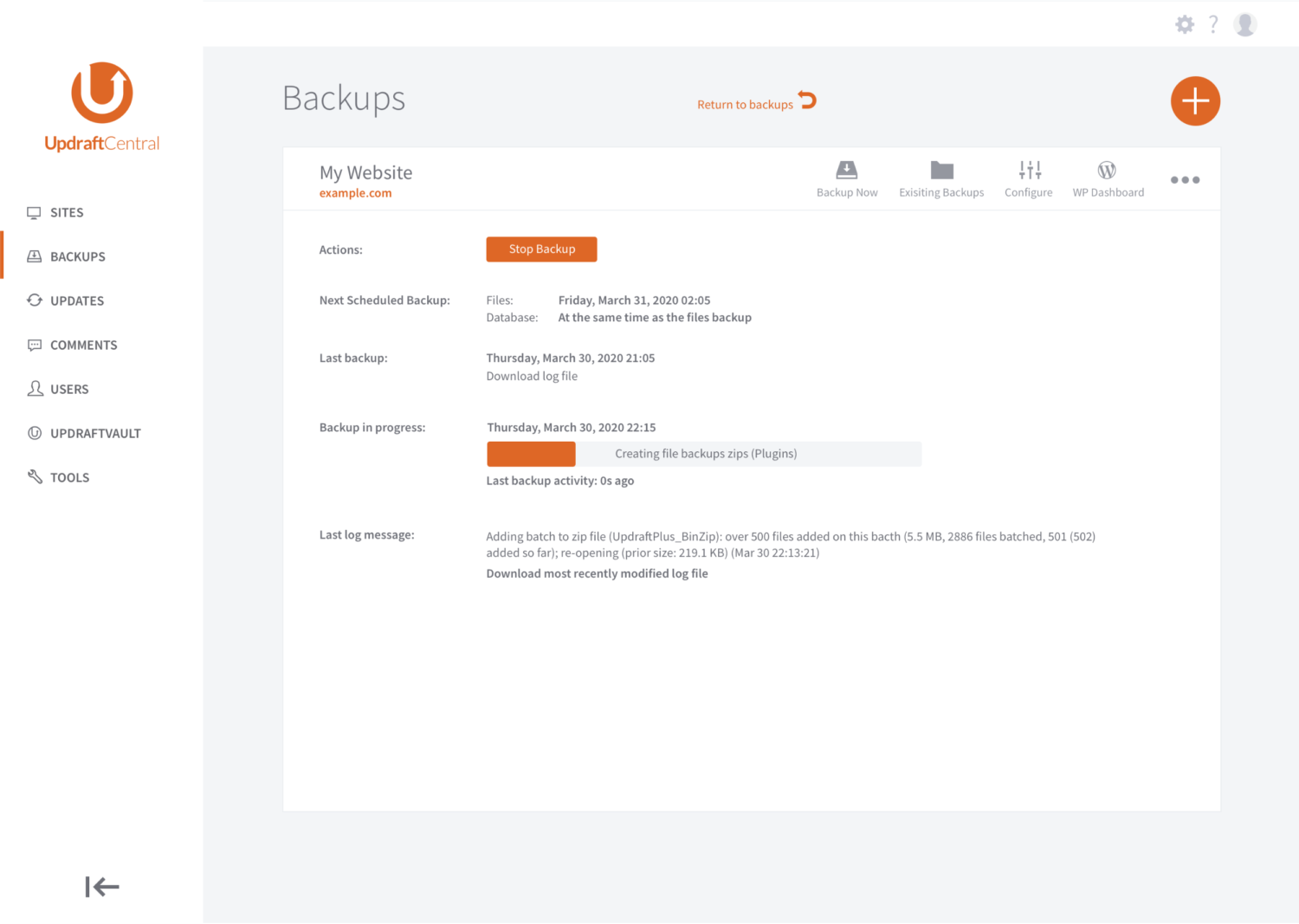
Task: Open UpdraftVault from the sidebar icon
Action: (35, 433)
